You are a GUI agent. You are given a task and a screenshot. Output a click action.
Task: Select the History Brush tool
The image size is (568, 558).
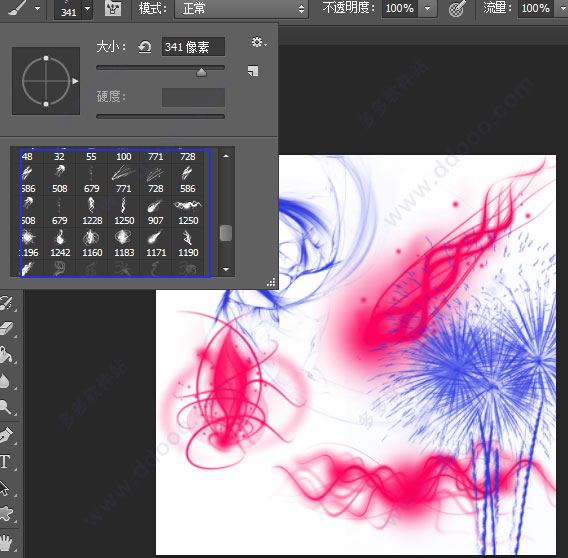tap(7, 303)
